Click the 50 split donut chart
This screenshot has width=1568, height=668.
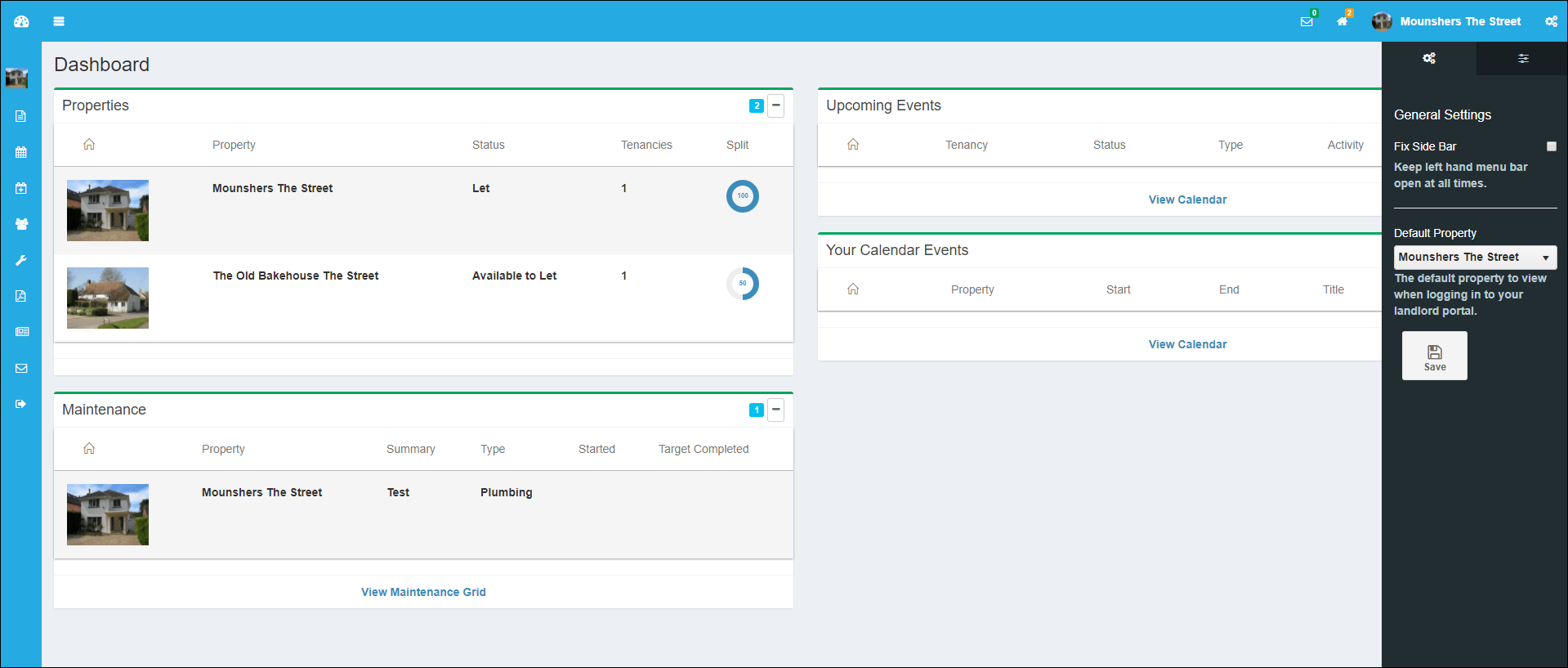point(743,284)
